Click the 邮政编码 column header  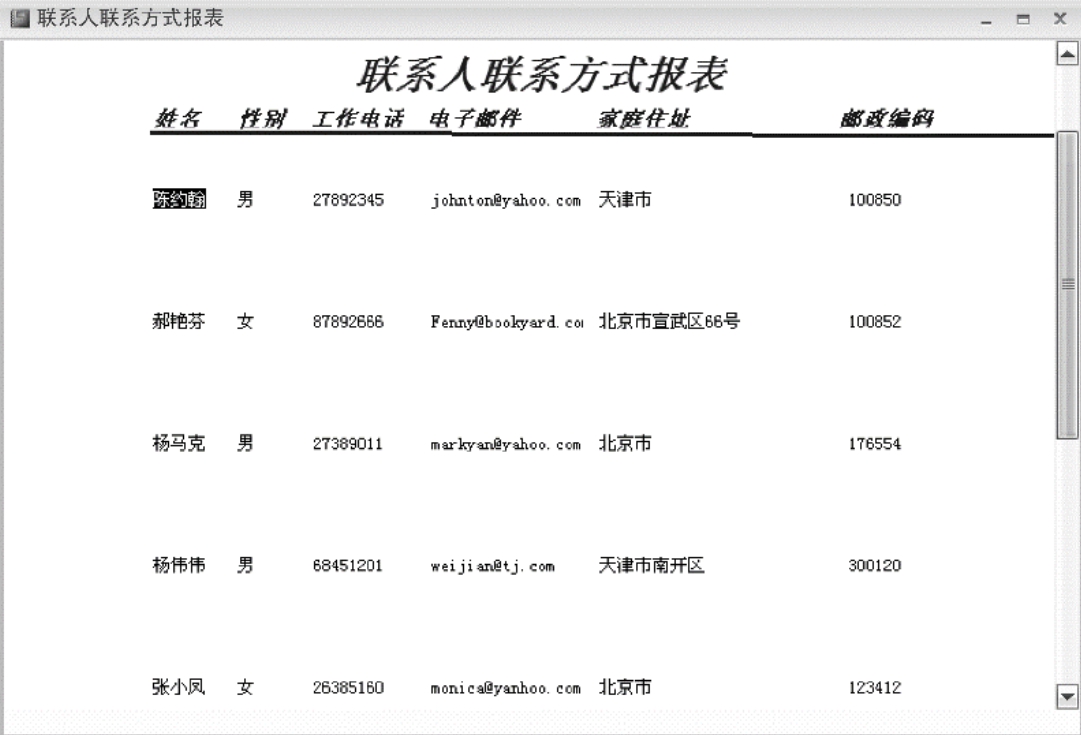click(886, 119)
